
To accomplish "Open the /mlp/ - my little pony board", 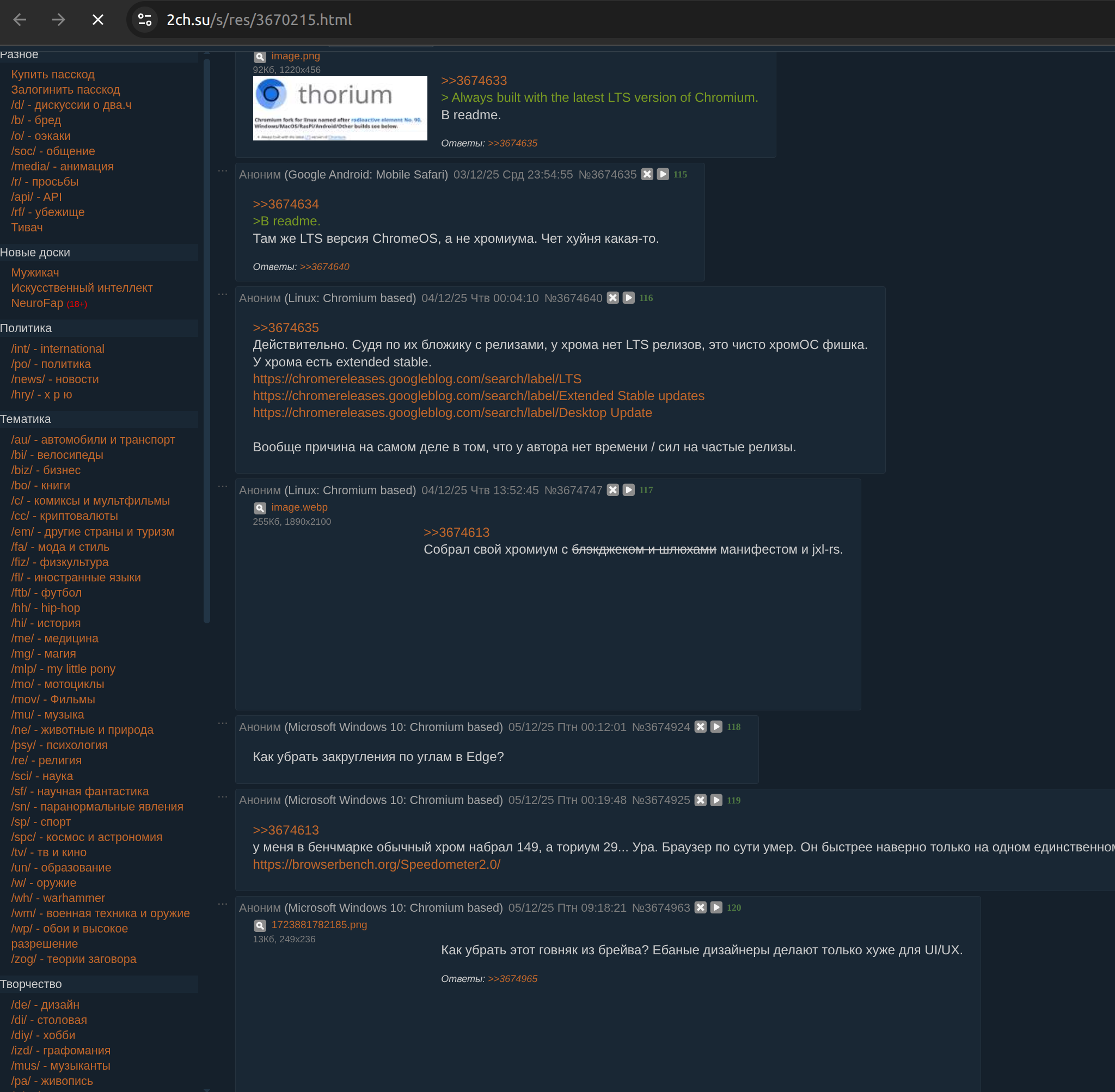I will coord(63,668).
